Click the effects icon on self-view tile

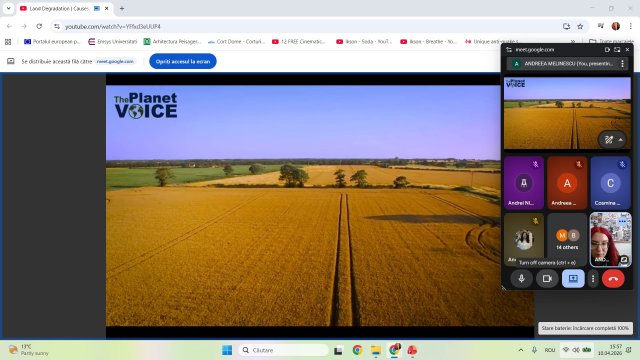624,259
